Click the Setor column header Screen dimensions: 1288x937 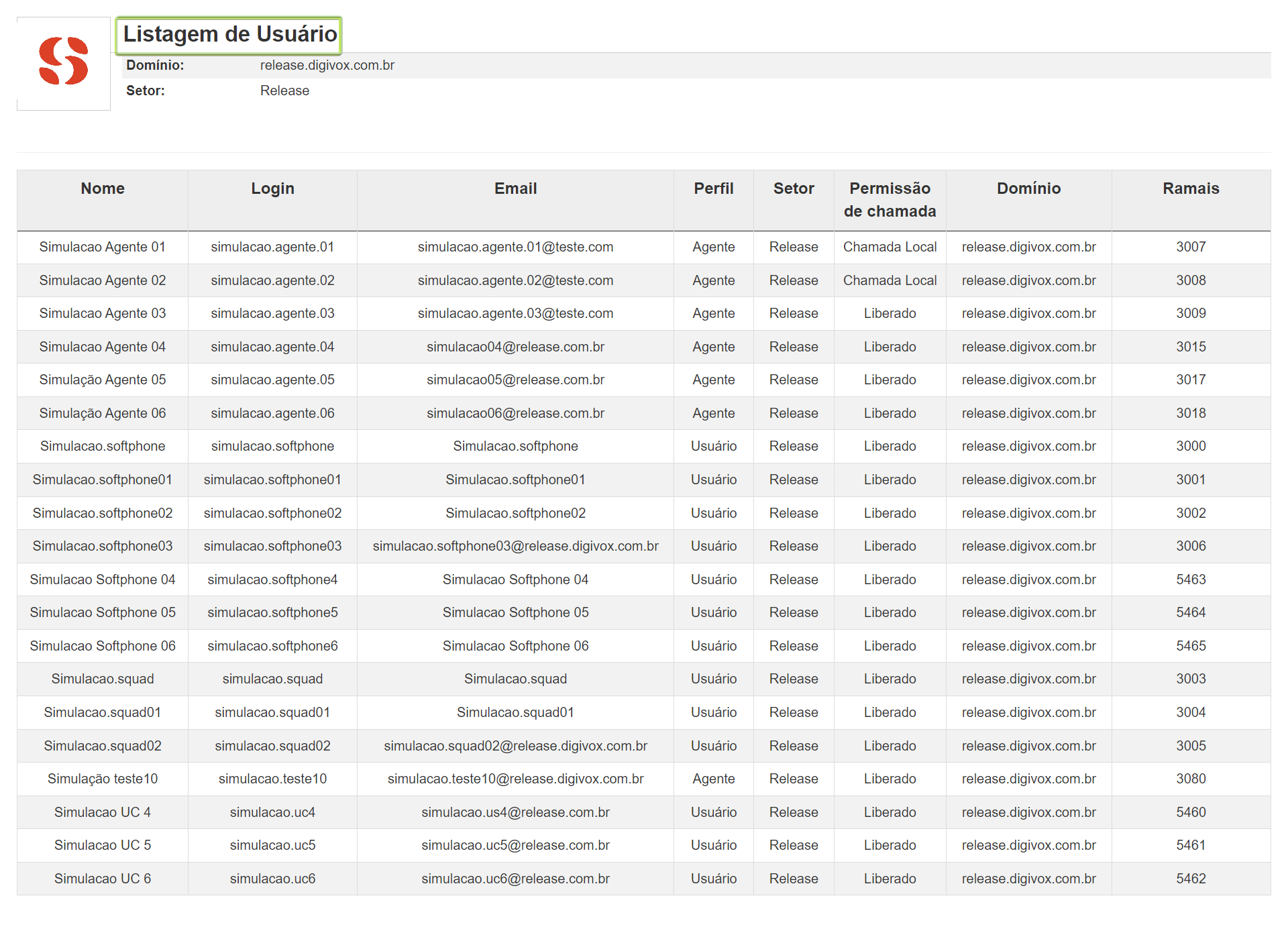(x=793, y=188)
